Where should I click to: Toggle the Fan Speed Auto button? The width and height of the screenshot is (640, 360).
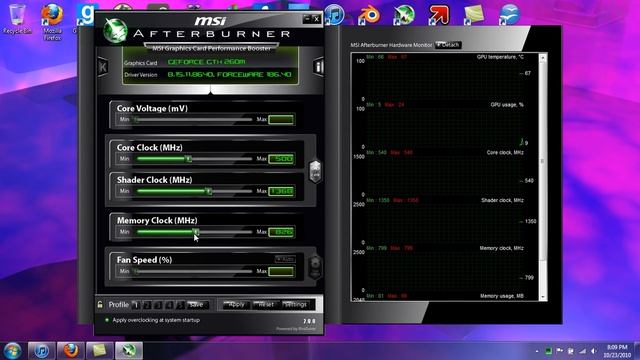285,259
